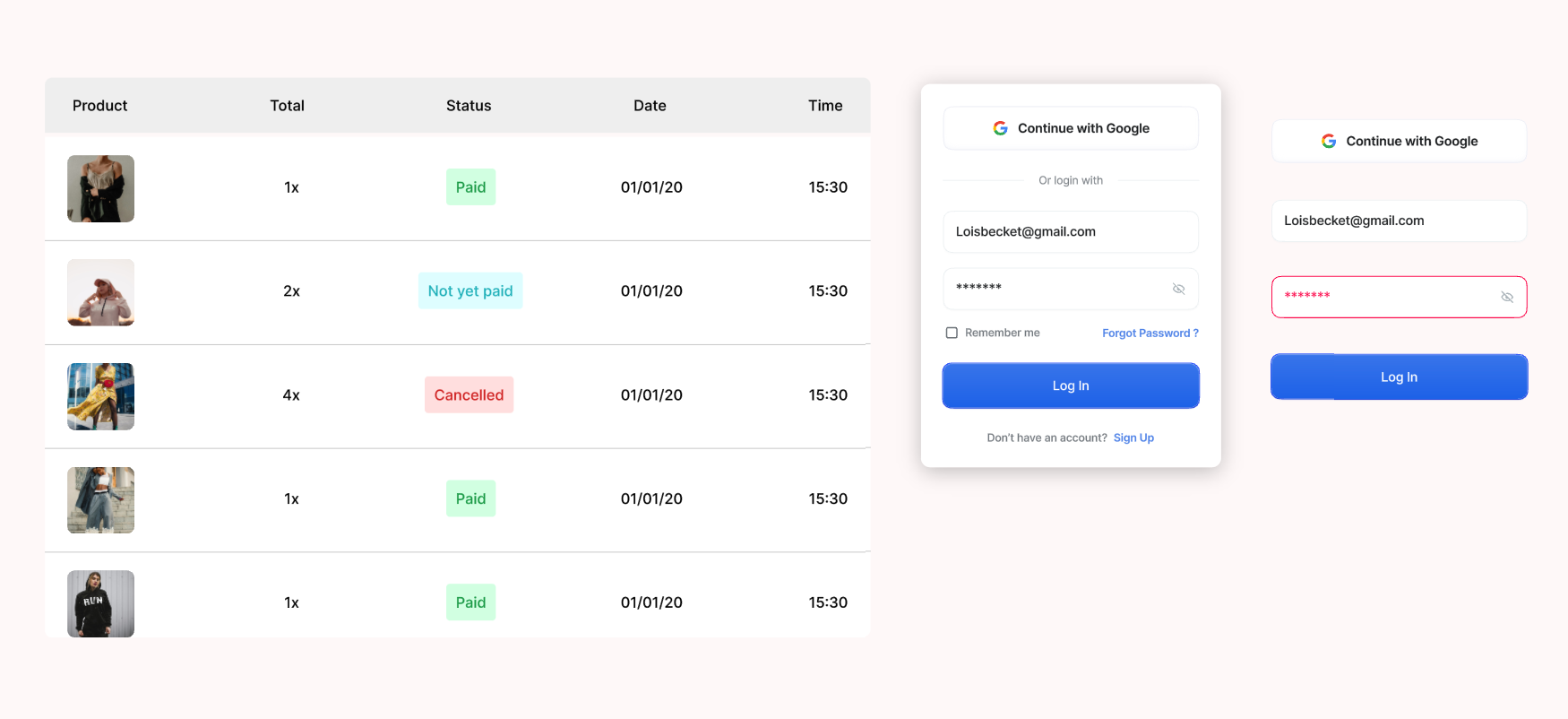Open the black jacket product thumbnail
Image resolution: width=1568 pixels, height=719 pixels.
click(x=100, y=188)
